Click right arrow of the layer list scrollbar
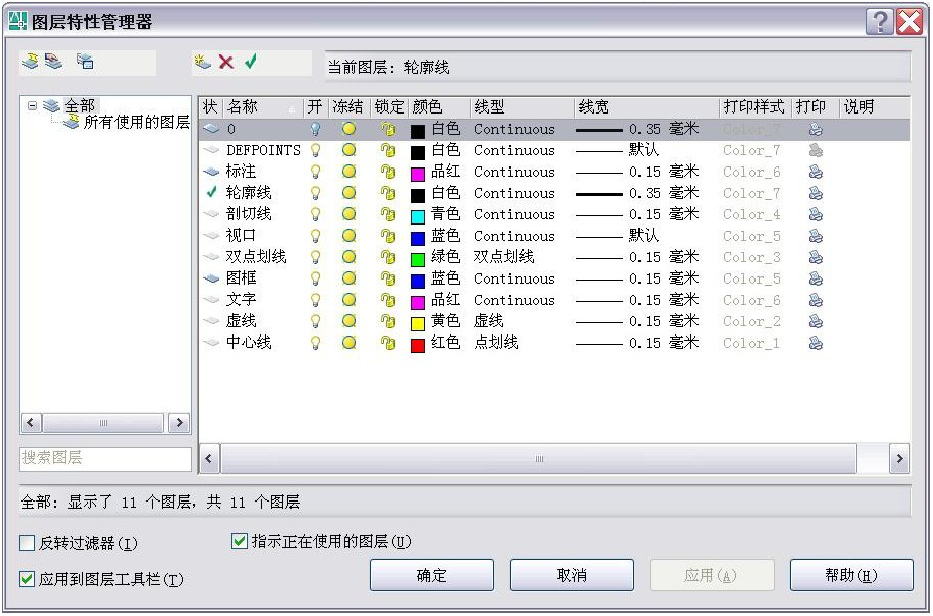 point(899,459)
